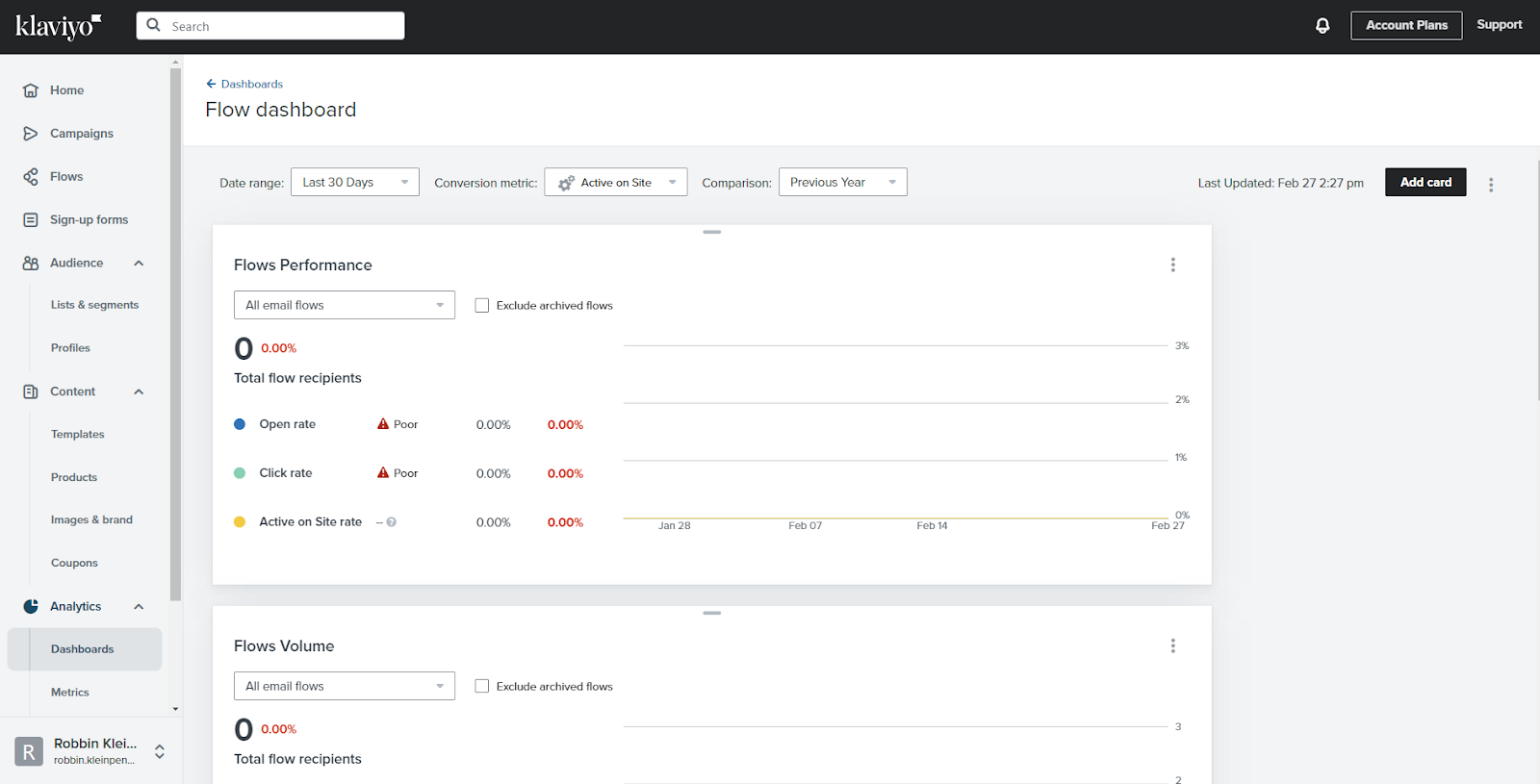Click sidebar scrollbar down arrow
This screenshot has height=784, width=1540.
point(175,709)
